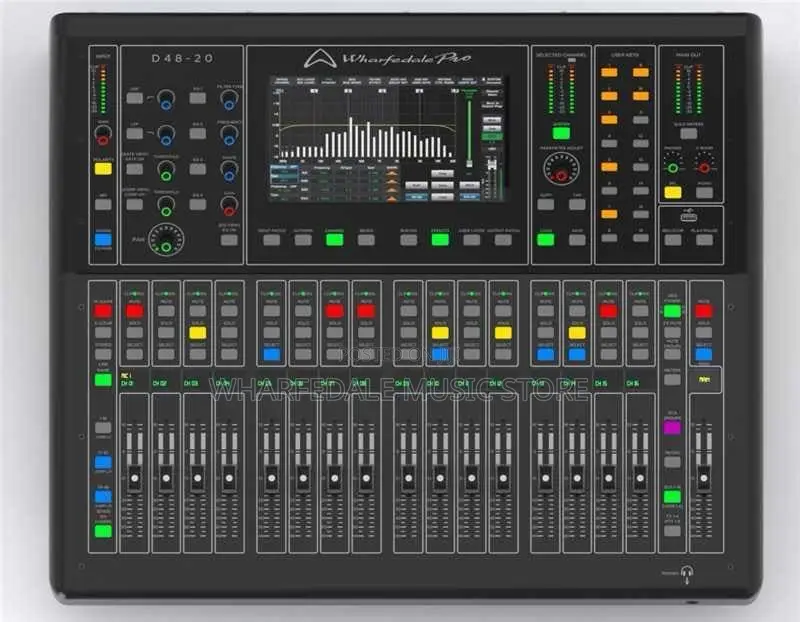Click the green CHANNEL button below the display
The width and height of the screenshot is (800, 622).
334,239
